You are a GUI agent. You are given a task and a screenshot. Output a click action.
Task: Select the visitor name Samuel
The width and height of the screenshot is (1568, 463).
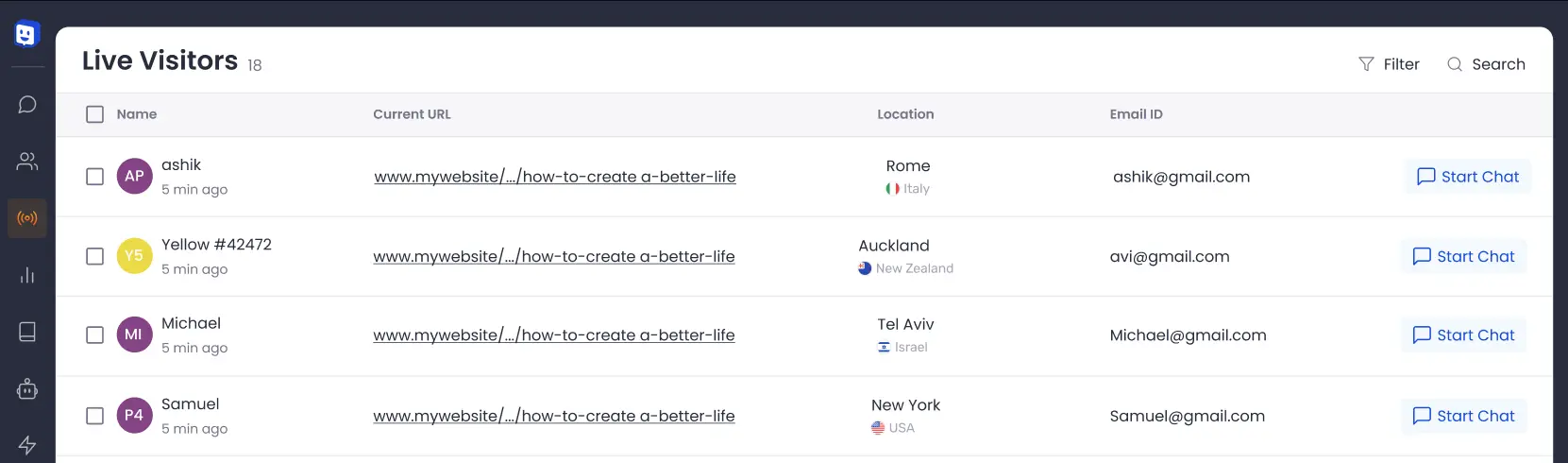click(x=190, y=403)
